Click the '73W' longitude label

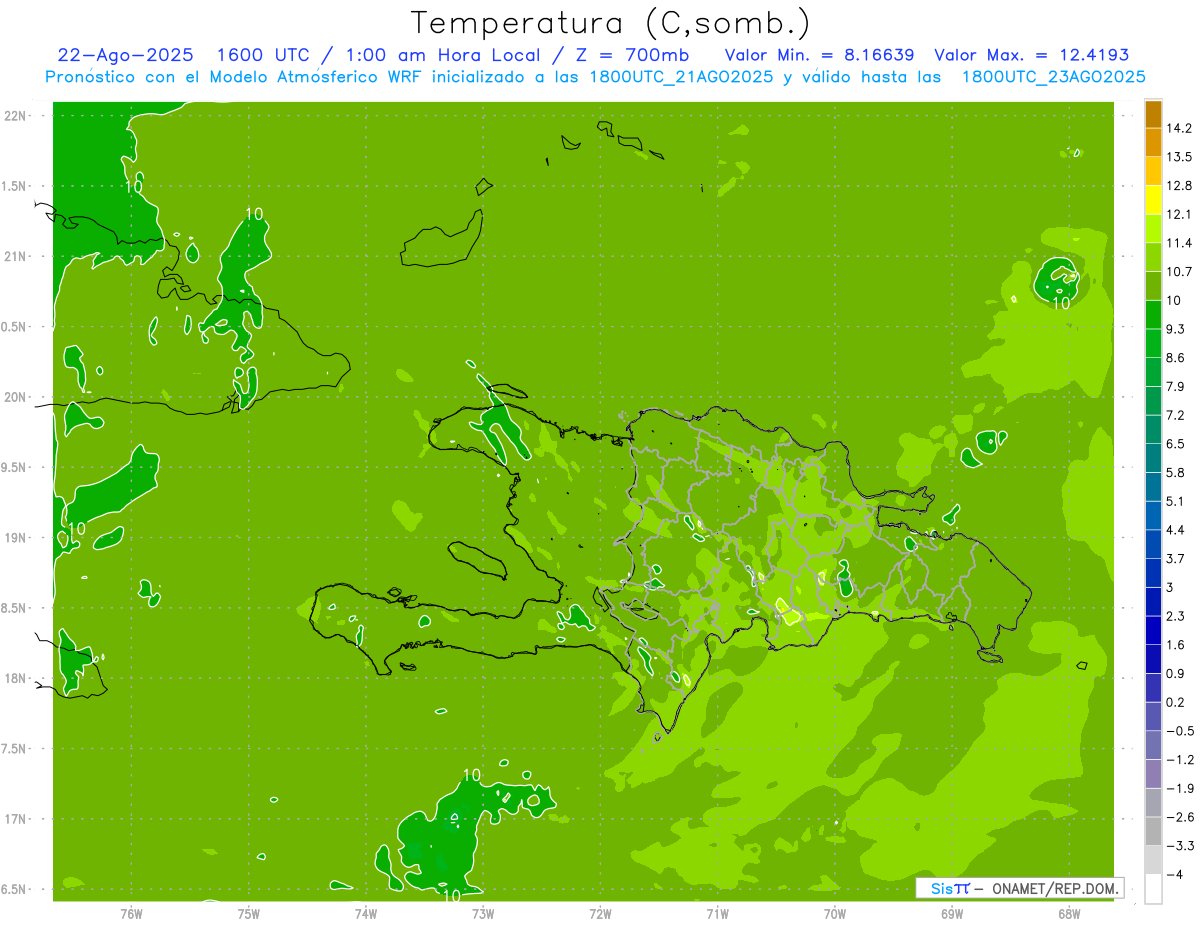(x=483, y=913)
